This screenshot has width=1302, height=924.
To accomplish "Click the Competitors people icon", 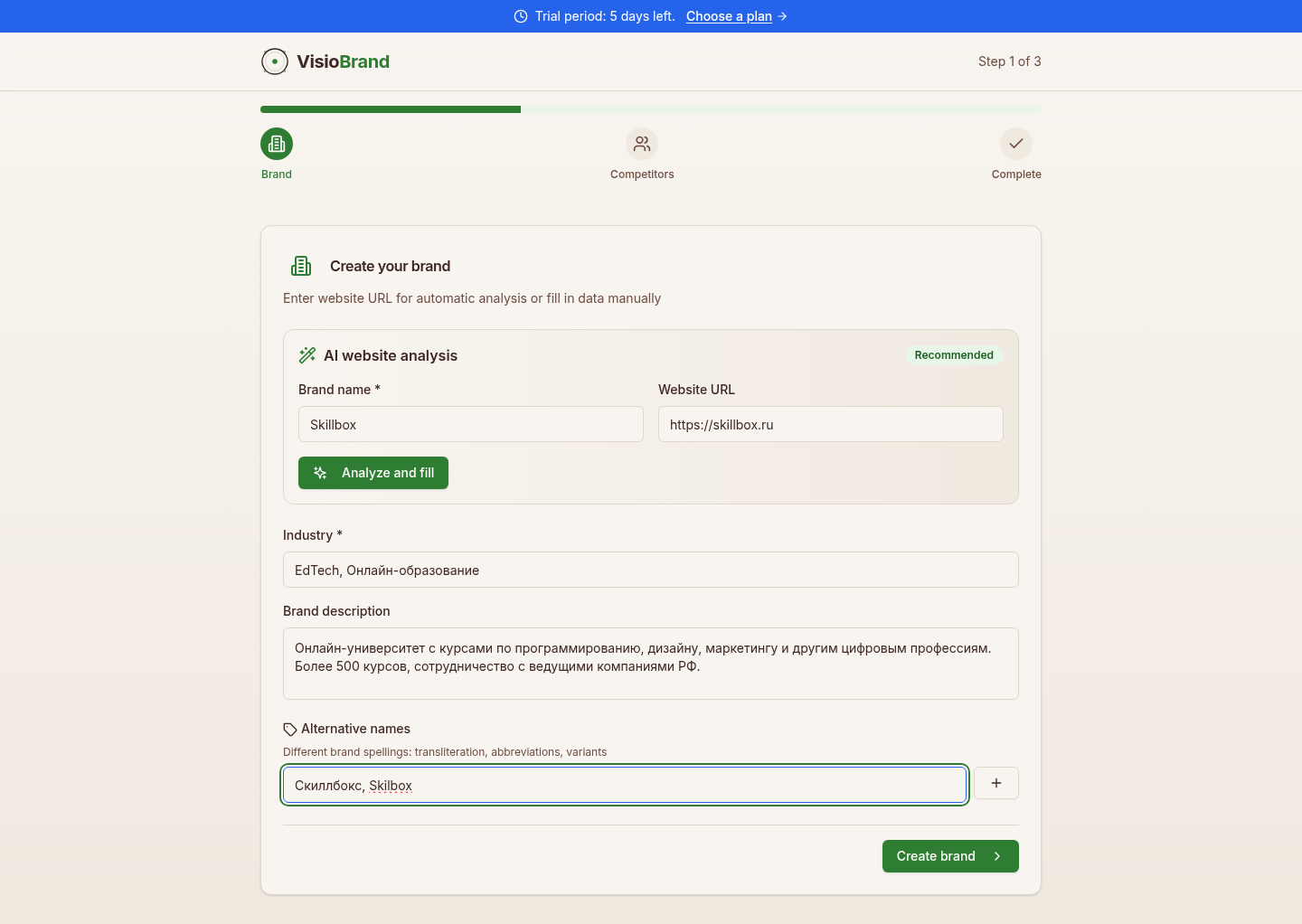I will coord(642,144).
